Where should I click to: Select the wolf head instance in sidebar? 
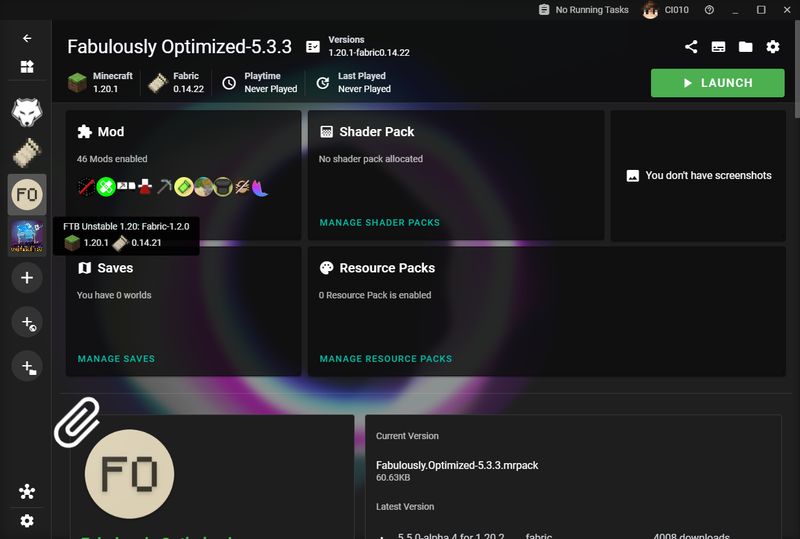27,112
